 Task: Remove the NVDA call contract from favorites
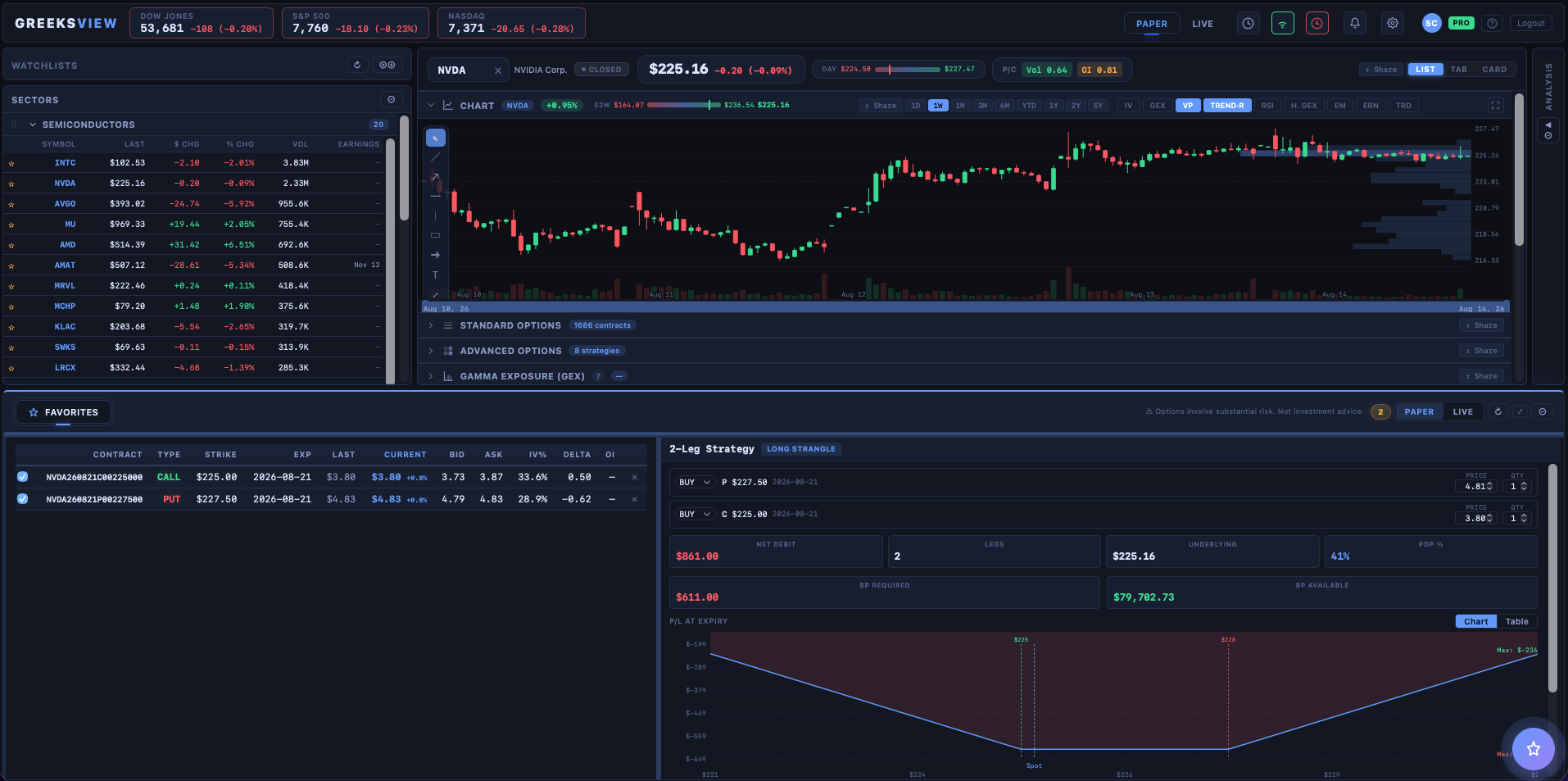point(635,477)
